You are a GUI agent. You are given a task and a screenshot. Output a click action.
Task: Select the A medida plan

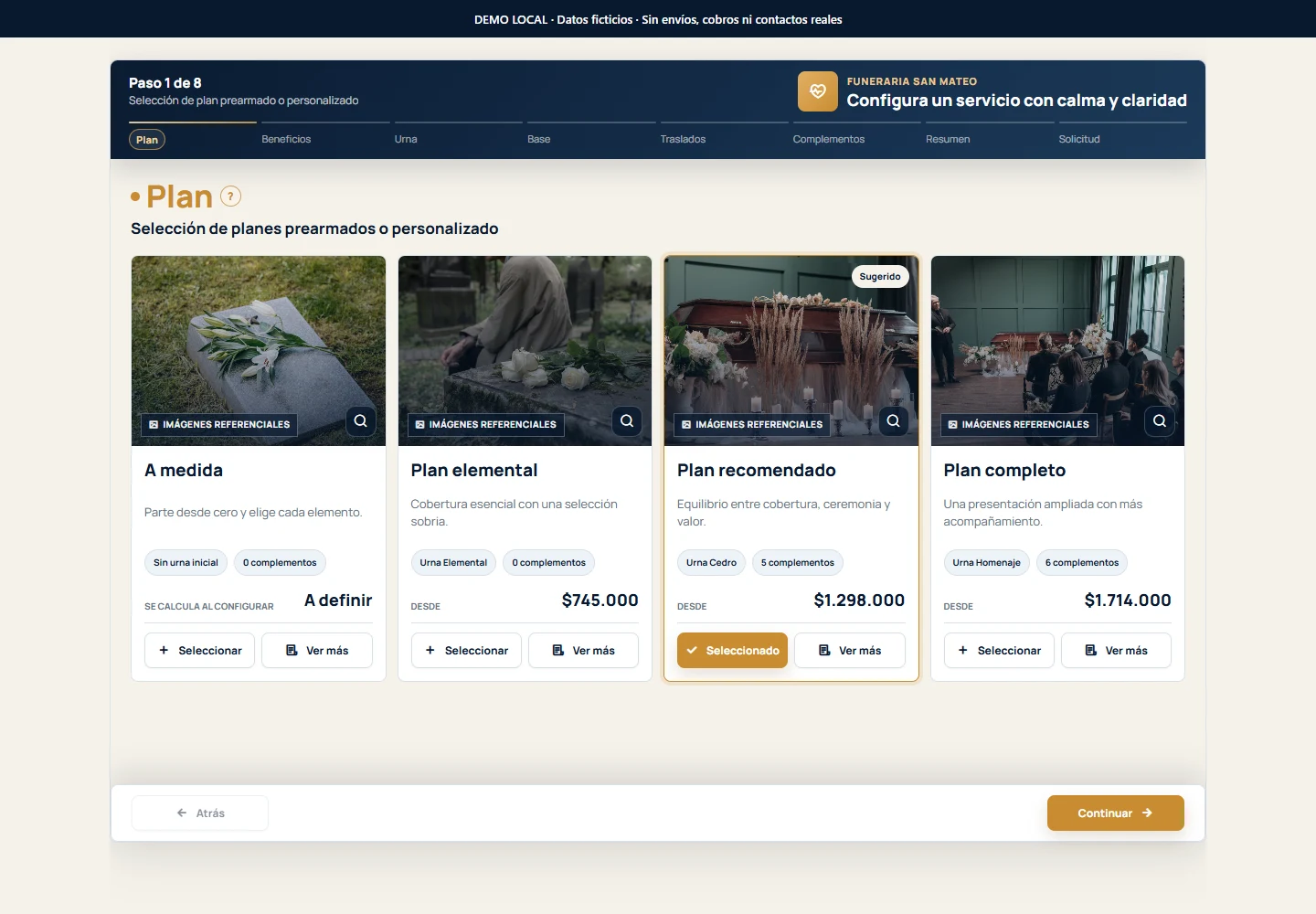tap(199, 651)
